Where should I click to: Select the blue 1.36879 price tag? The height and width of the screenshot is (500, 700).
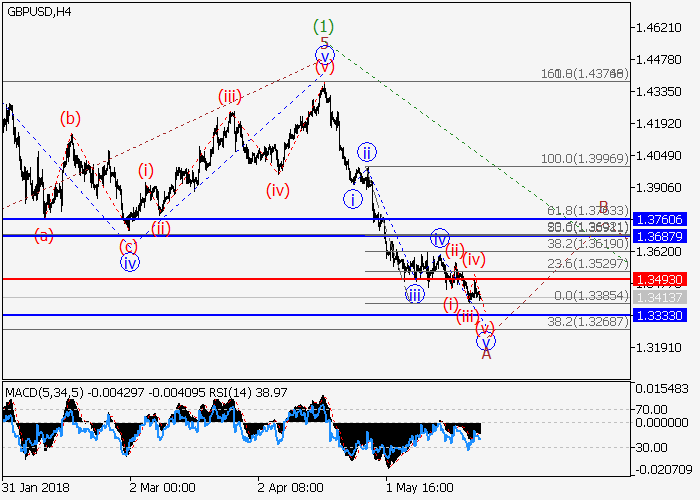660,236
